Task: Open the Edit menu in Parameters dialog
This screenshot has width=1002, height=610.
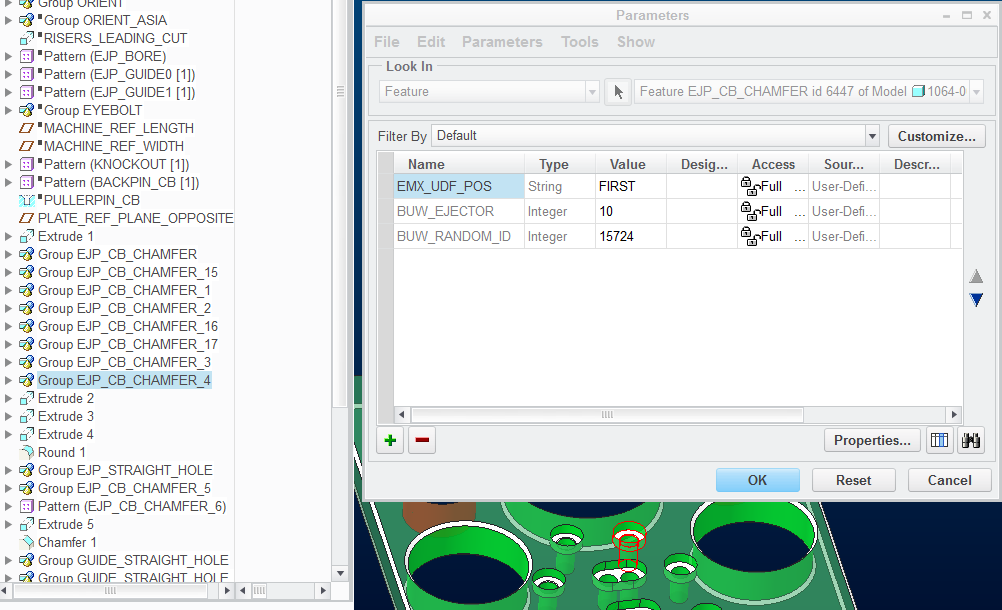Action: pyautogui.click(x=431, y=42)
